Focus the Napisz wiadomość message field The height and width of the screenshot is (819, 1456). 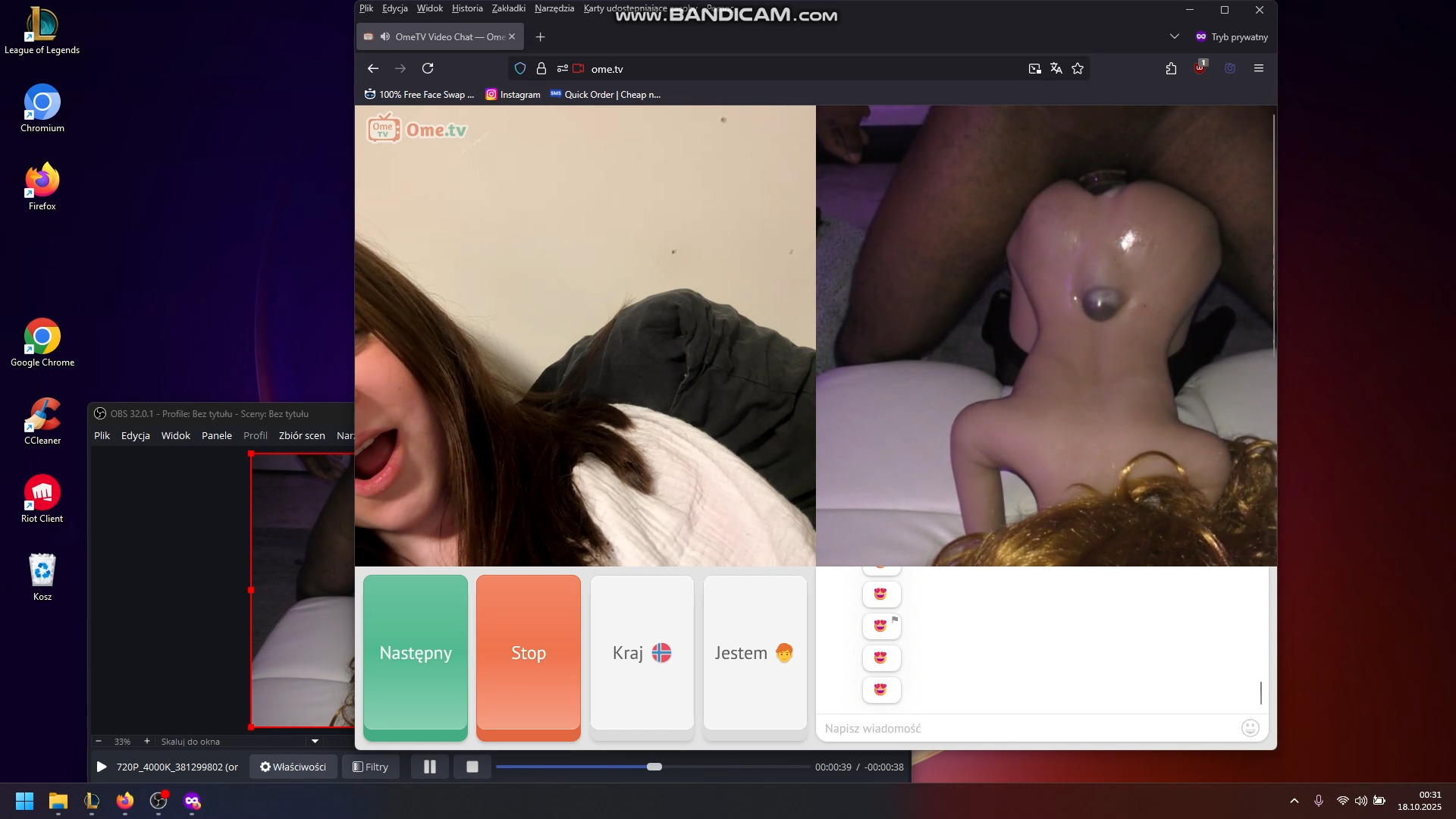1024,728
